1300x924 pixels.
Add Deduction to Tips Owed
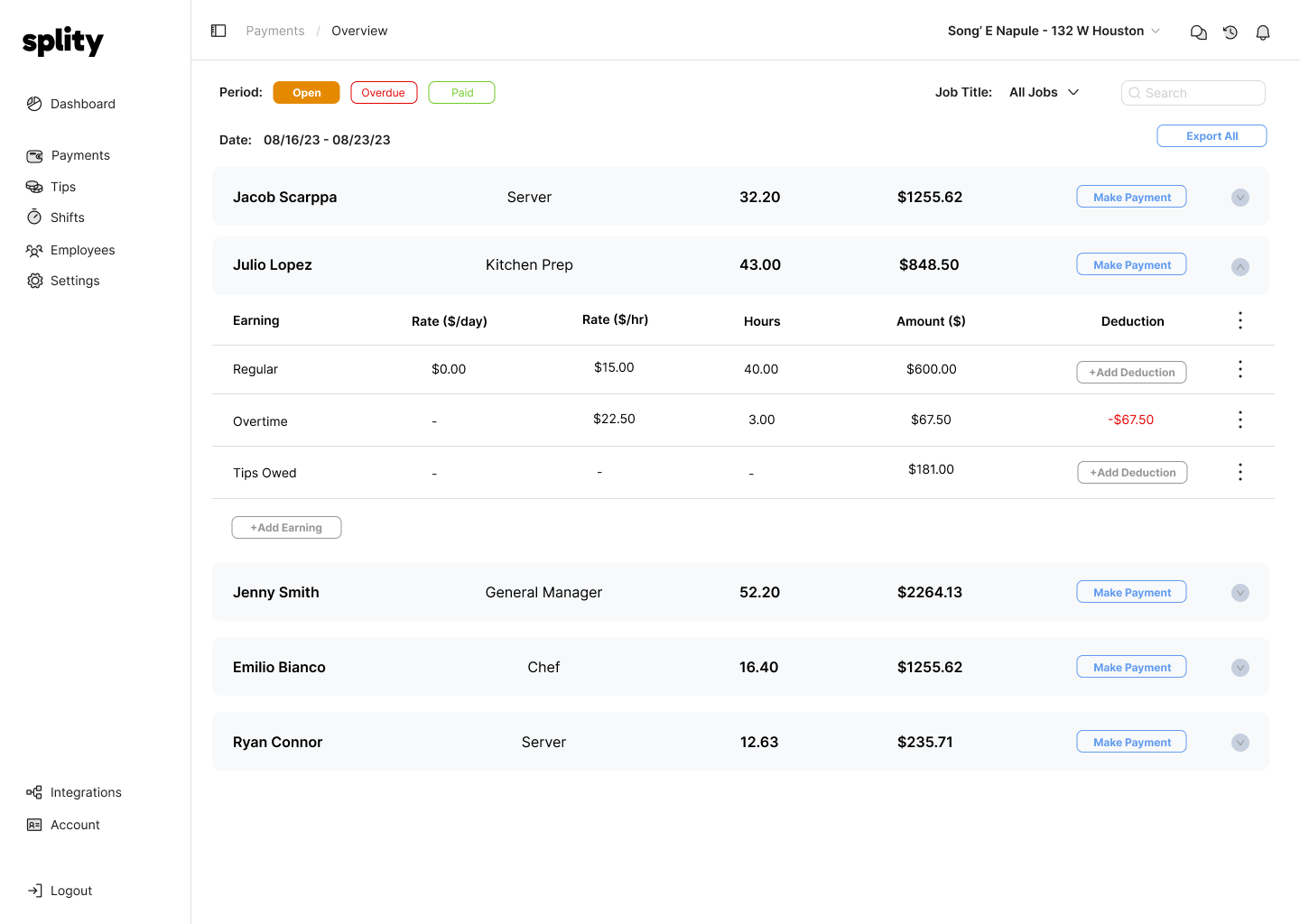click(x=1132, y=472)
